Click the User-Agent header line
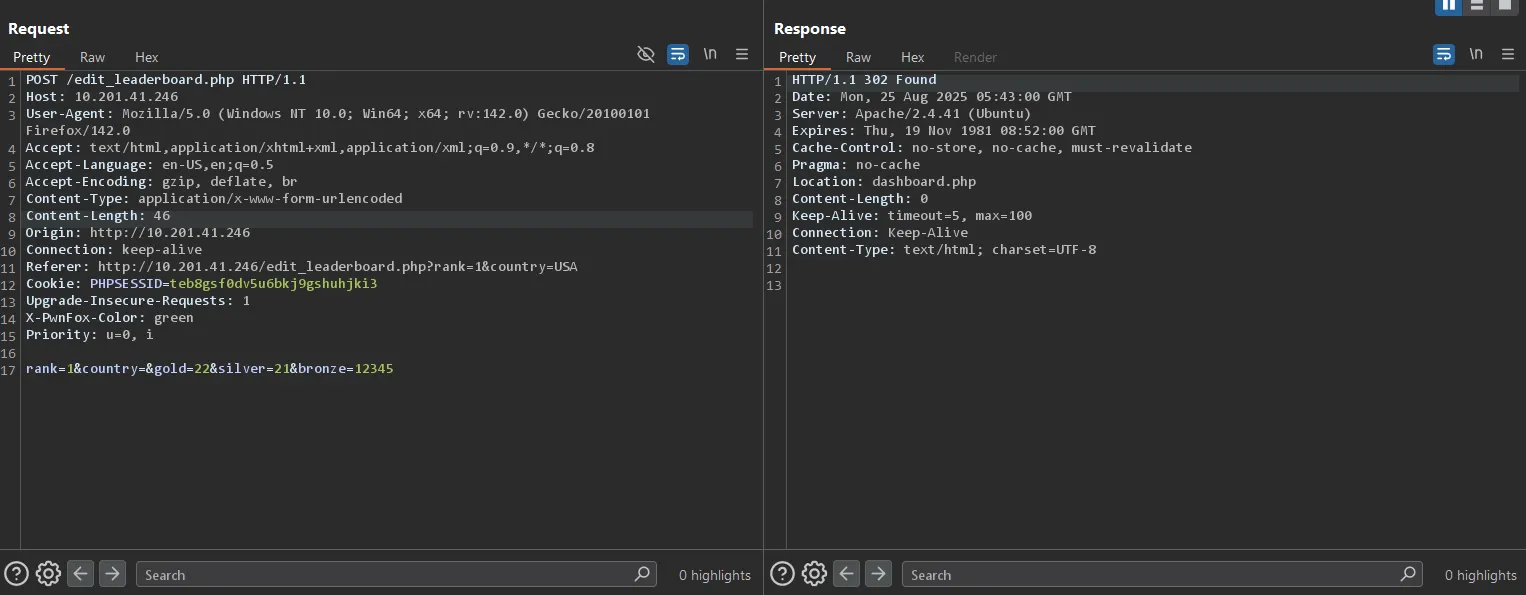 coord(338,122)
